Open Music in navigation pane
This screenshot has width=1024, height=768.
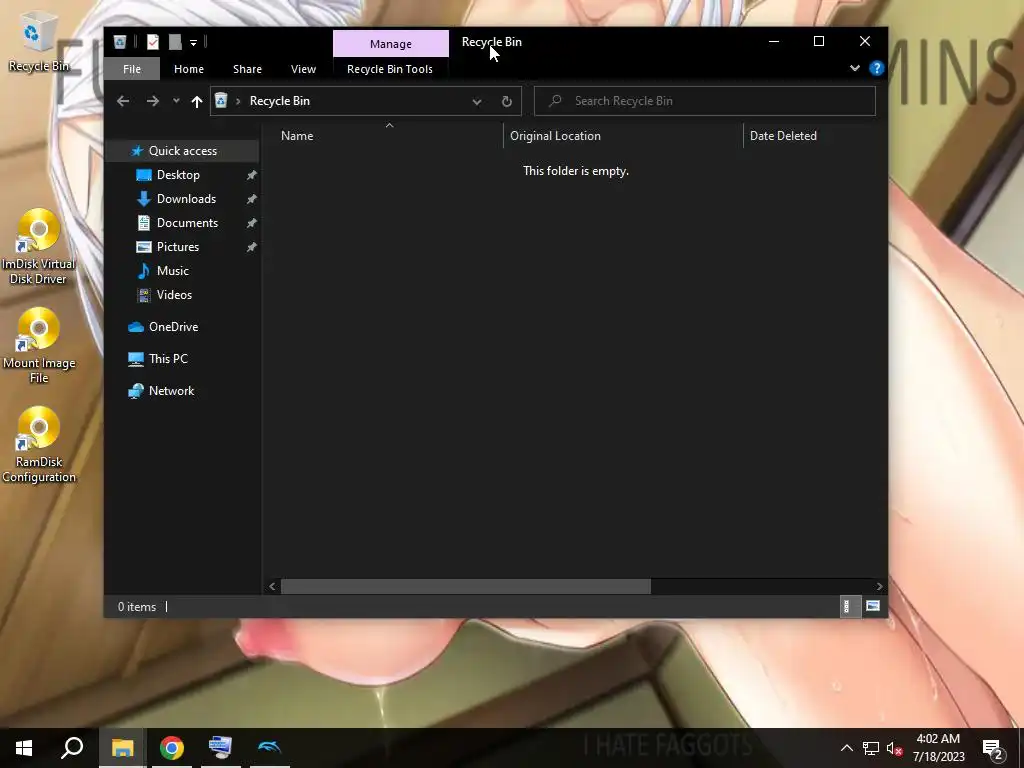[x=172, y=271]
